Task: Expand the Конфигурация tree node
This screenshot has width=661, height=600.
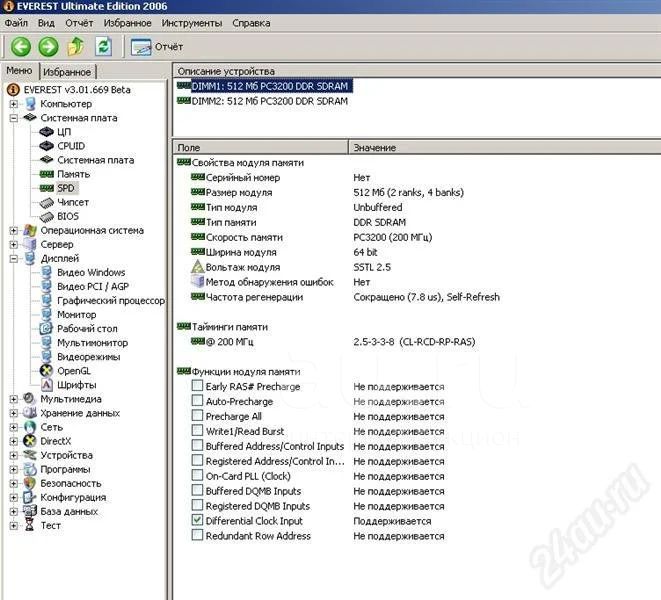Action: click(13, 498)
